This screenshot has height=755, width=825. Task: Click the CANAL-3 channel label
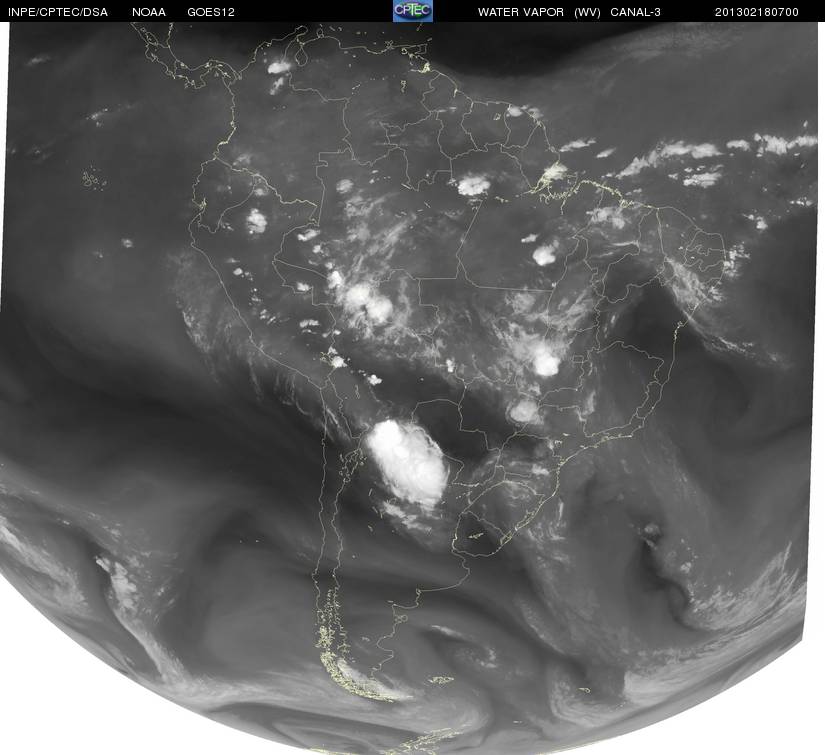coord(636,12)
